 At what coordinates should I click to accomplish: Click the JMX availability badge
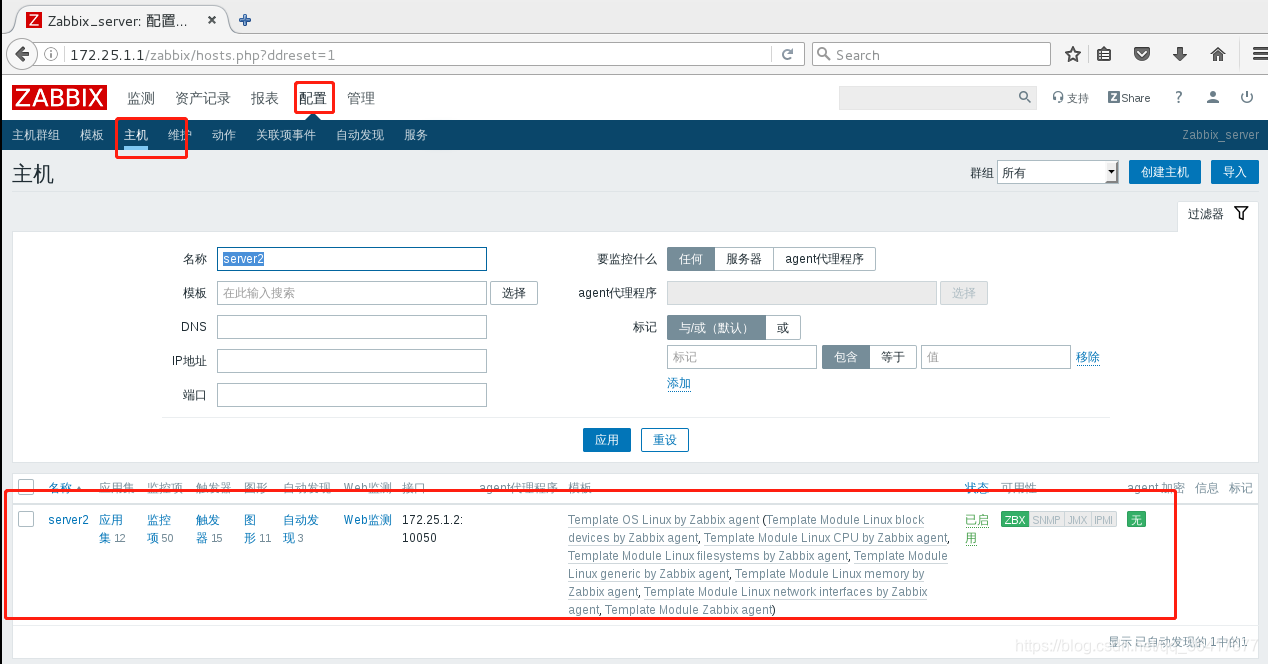[x=1077, y=519]
